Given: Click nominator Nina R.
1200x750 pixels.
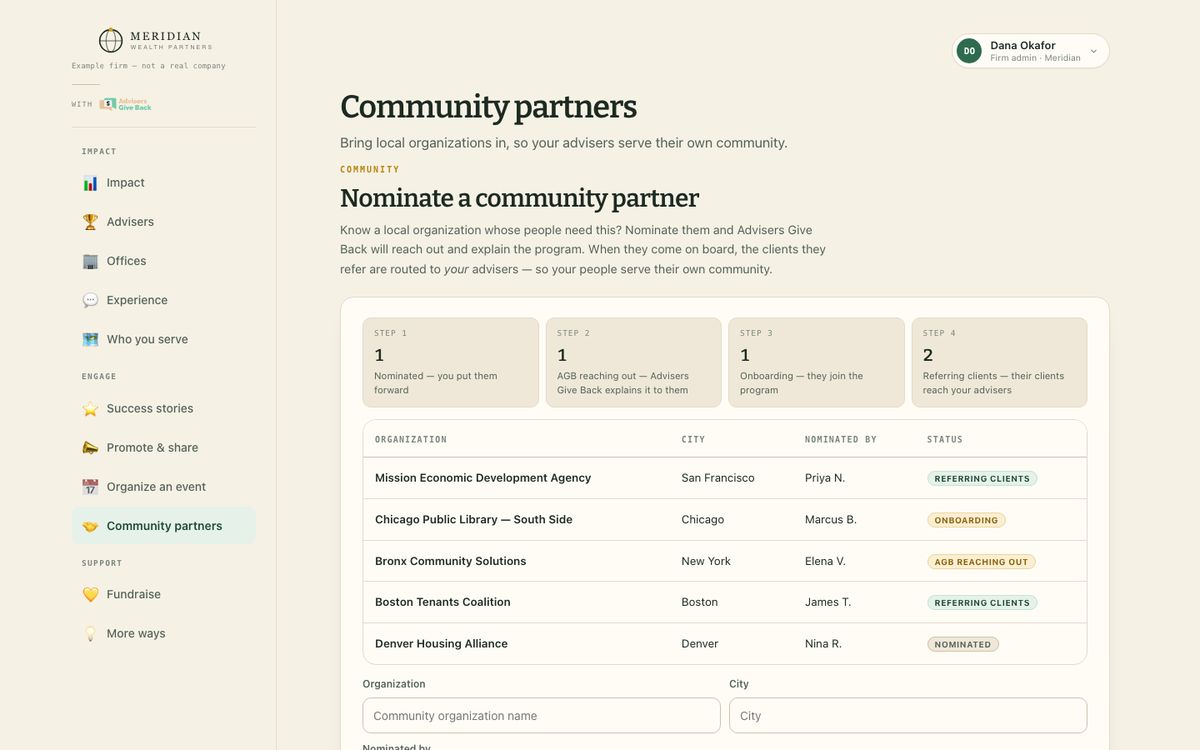Looking at the screenshot, I should click(x=823, y=644).
